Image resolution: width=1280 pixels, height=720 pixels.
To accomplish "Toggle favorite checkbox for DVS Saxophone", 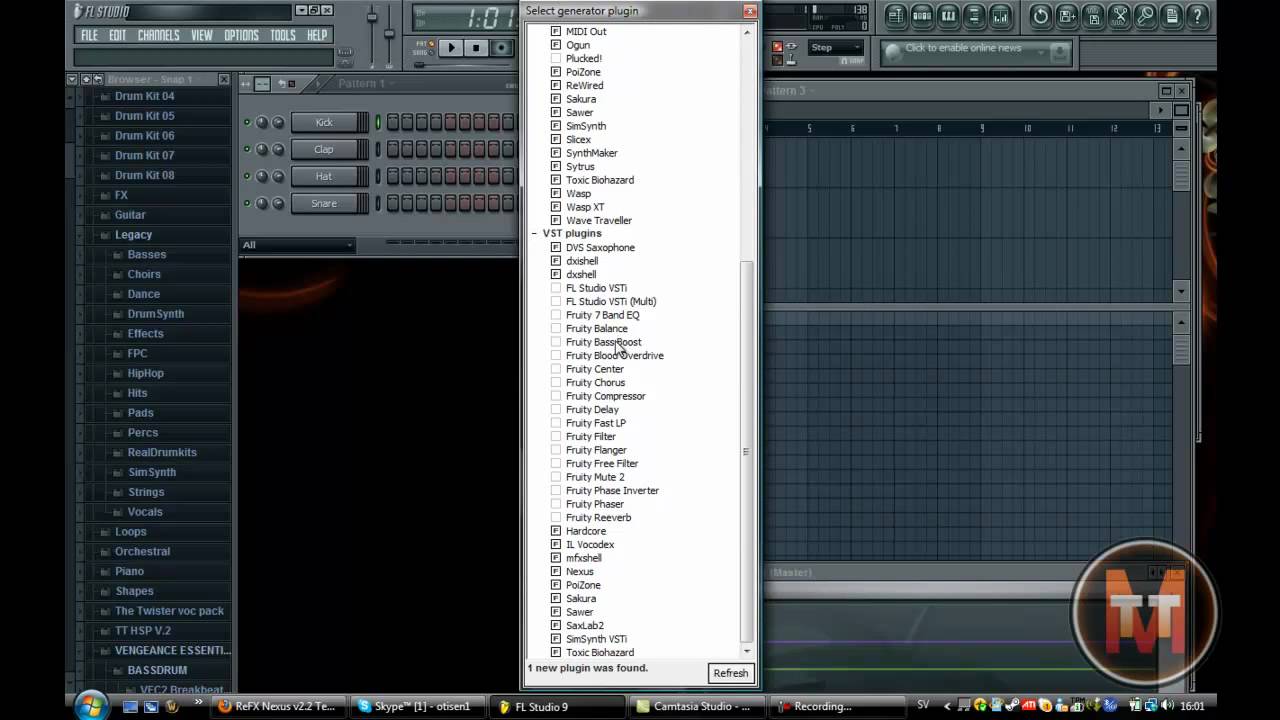I will coord(556,247).
